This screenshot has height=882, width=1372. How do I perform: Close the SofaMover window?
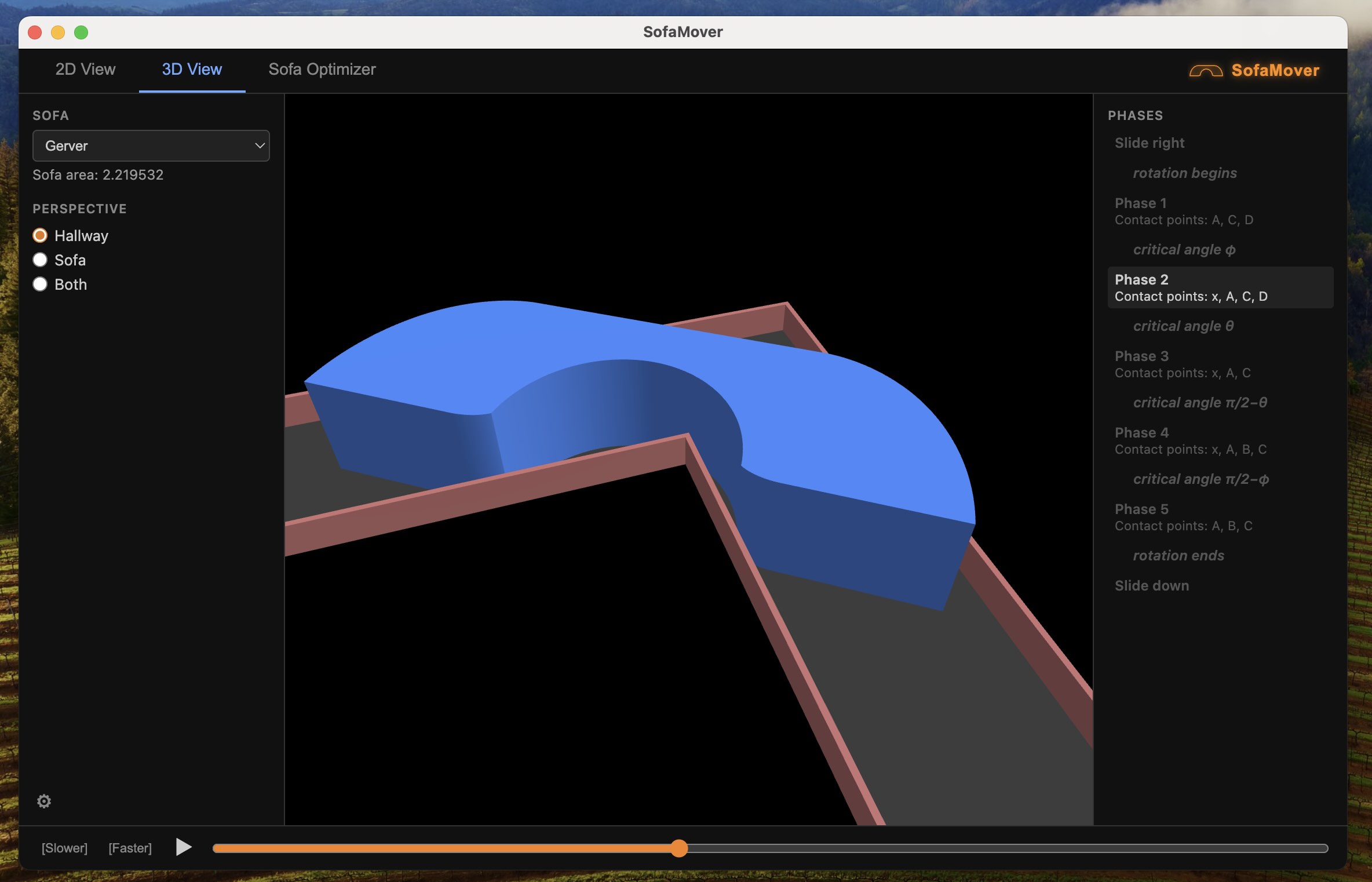(35, 32)
